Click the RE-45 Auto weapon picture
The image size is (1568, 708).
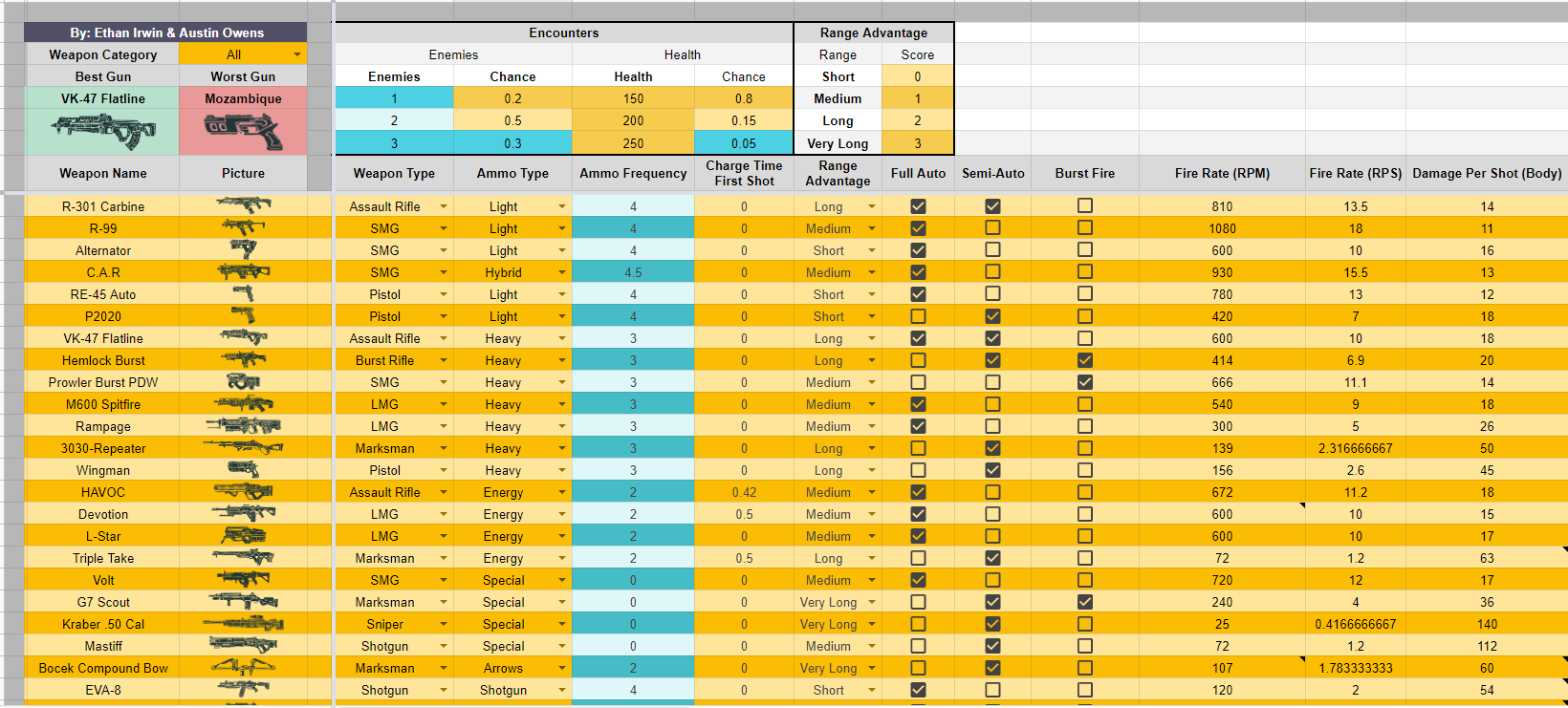243,292
